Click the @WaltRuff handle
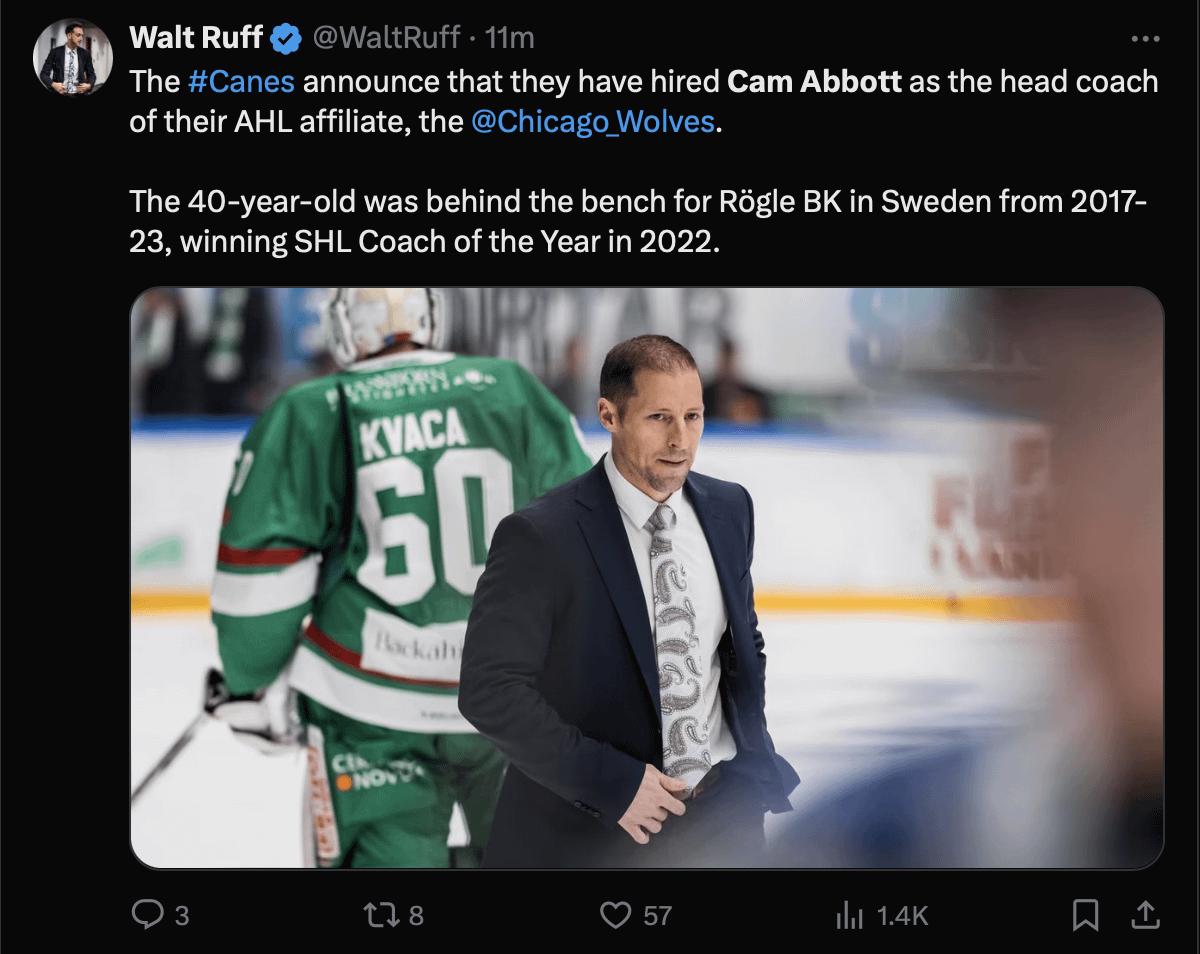Viewport: 1200px width, 954px height. 388,38
